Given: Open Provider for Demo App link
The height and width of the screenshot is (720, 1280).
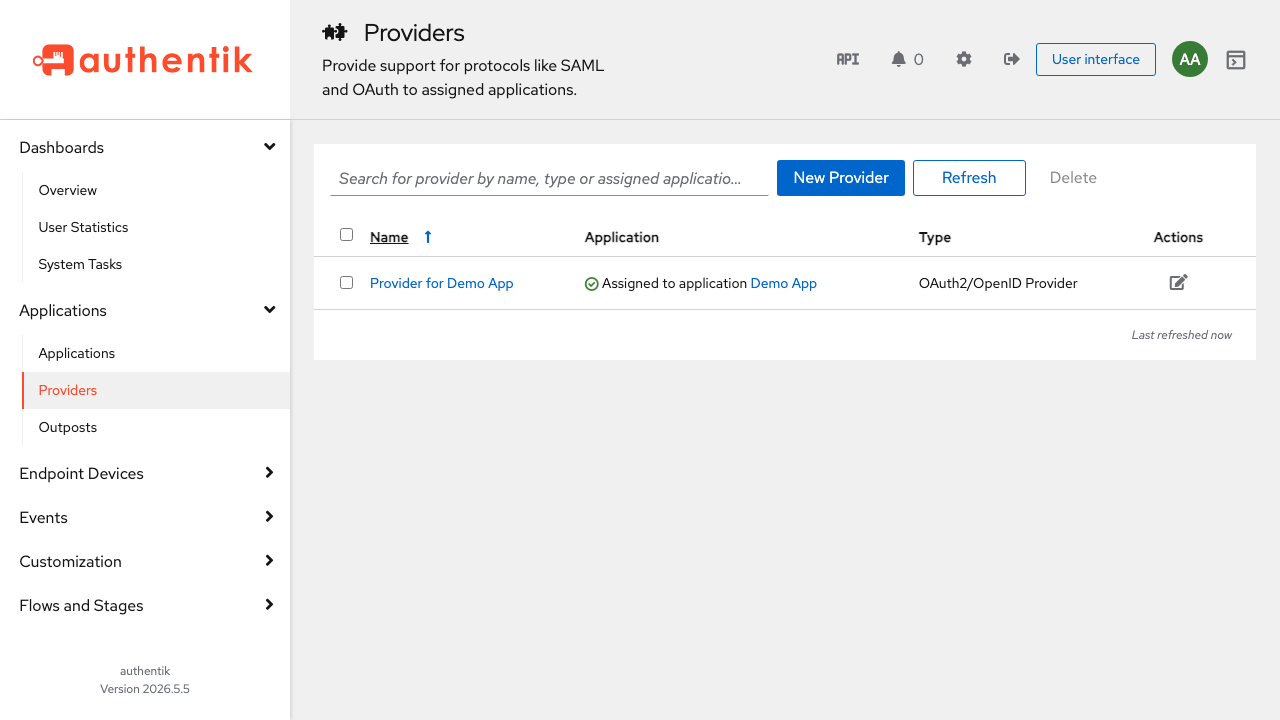Looking at the screenshot, I should coord(442,283).
